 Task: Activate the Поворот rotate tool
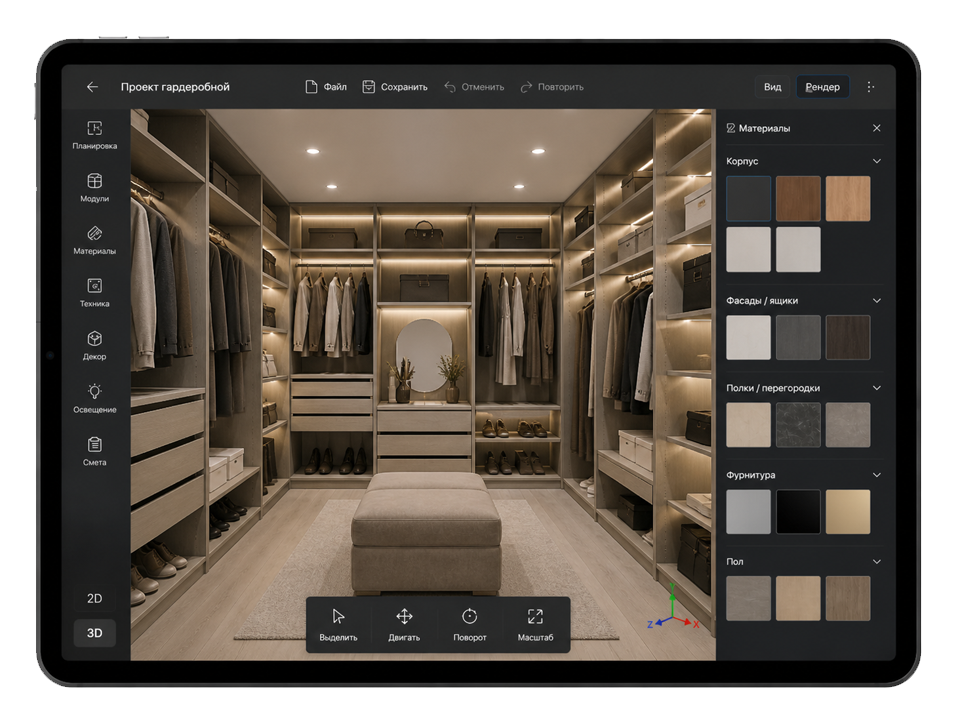click(x=470, y=625)
